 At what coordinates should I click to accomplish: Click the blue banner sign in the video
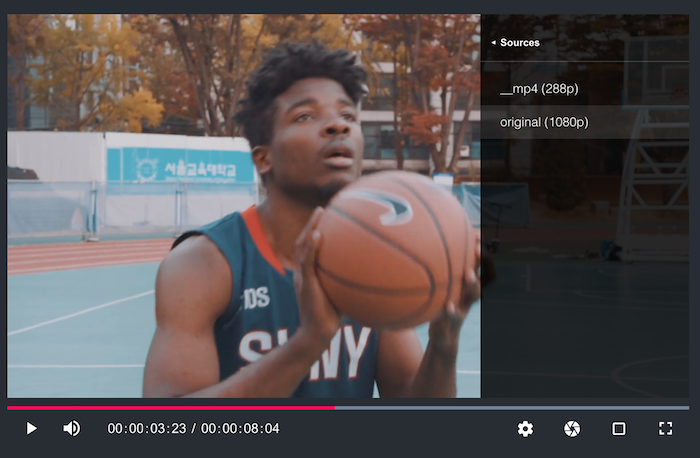click(180, 166)
